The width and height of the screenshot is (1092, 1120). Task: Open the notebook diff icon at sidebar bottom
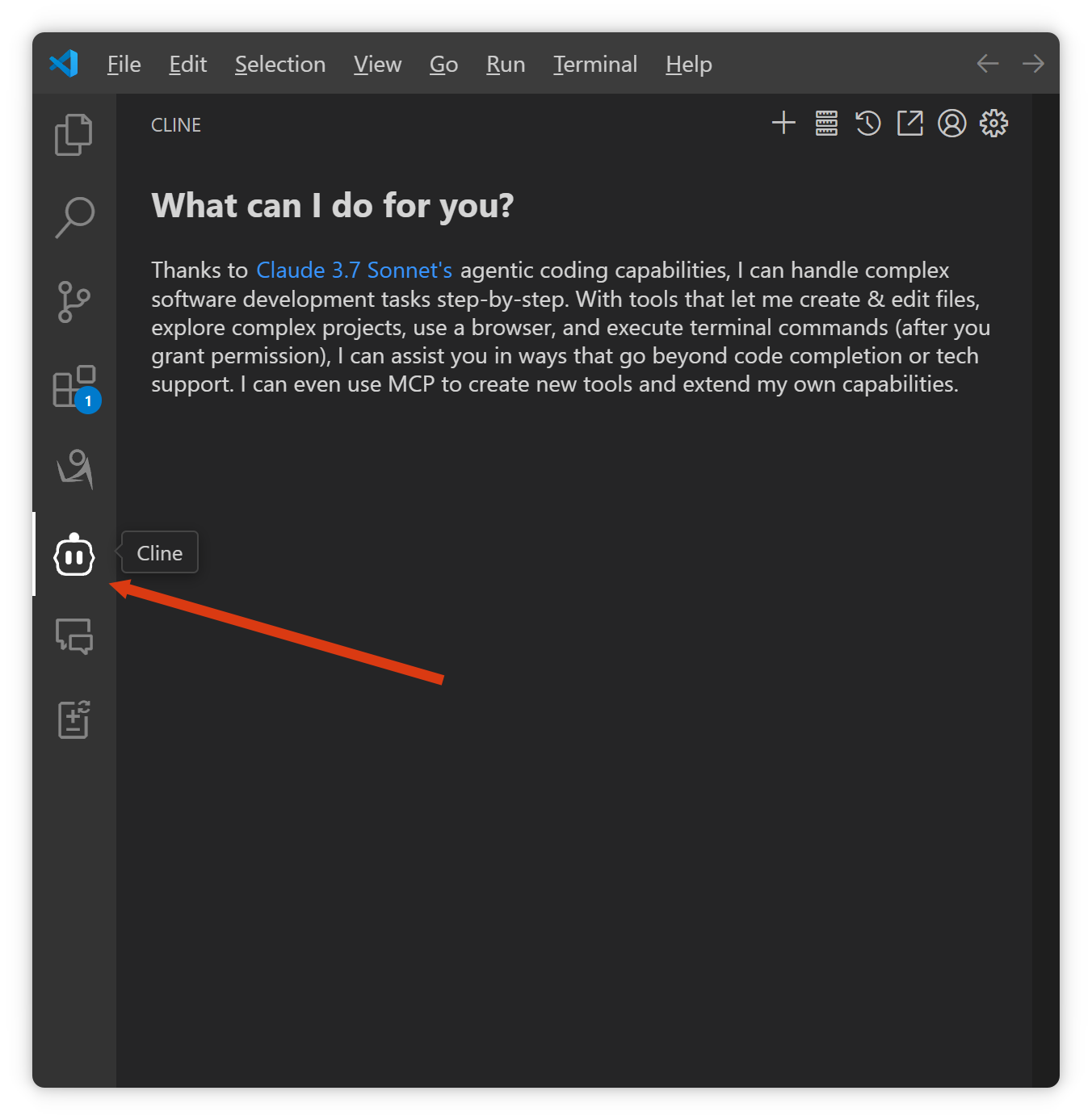point(73,719)
